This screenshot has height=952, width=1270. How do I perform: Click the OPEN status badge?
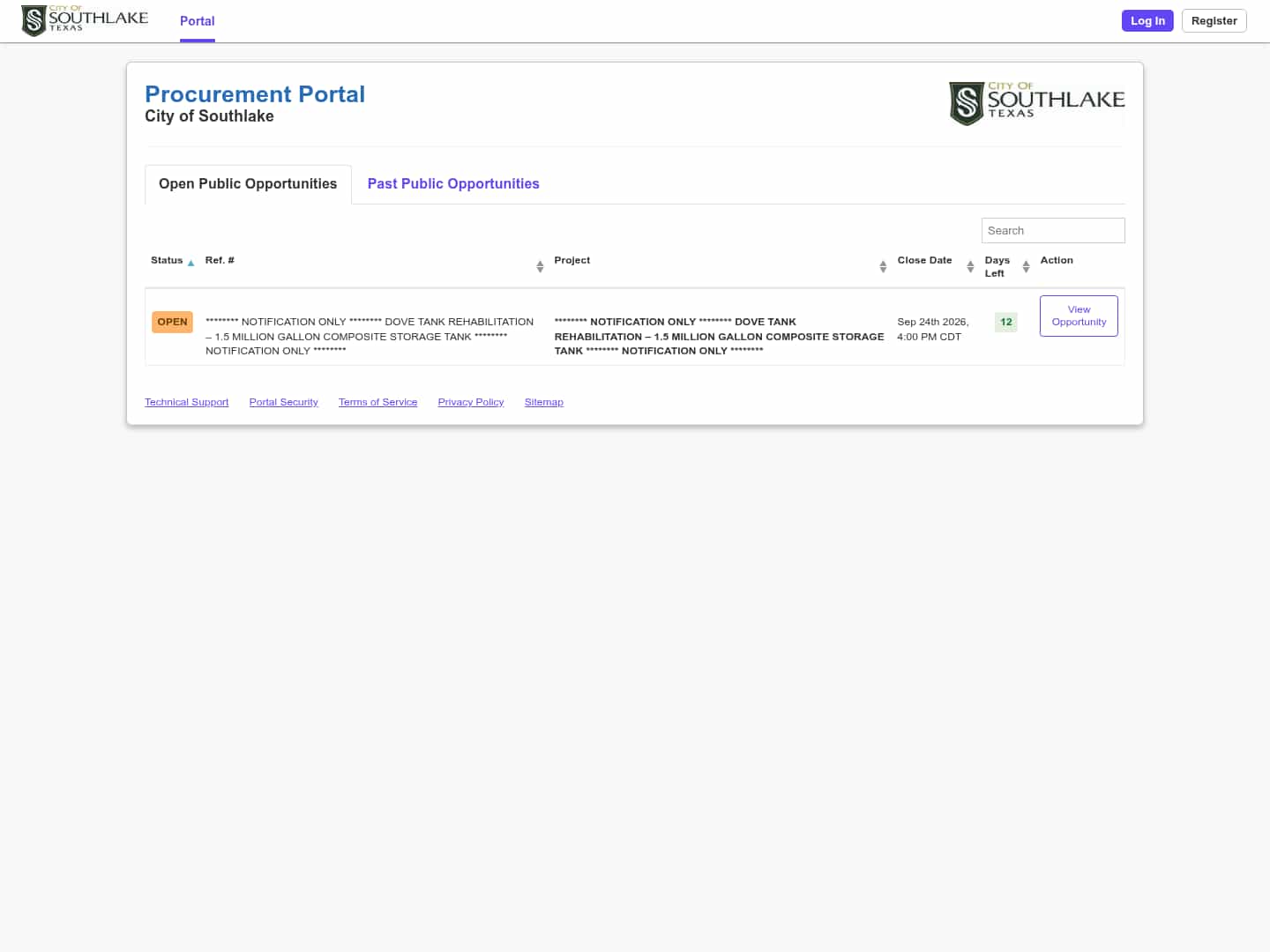172,322
